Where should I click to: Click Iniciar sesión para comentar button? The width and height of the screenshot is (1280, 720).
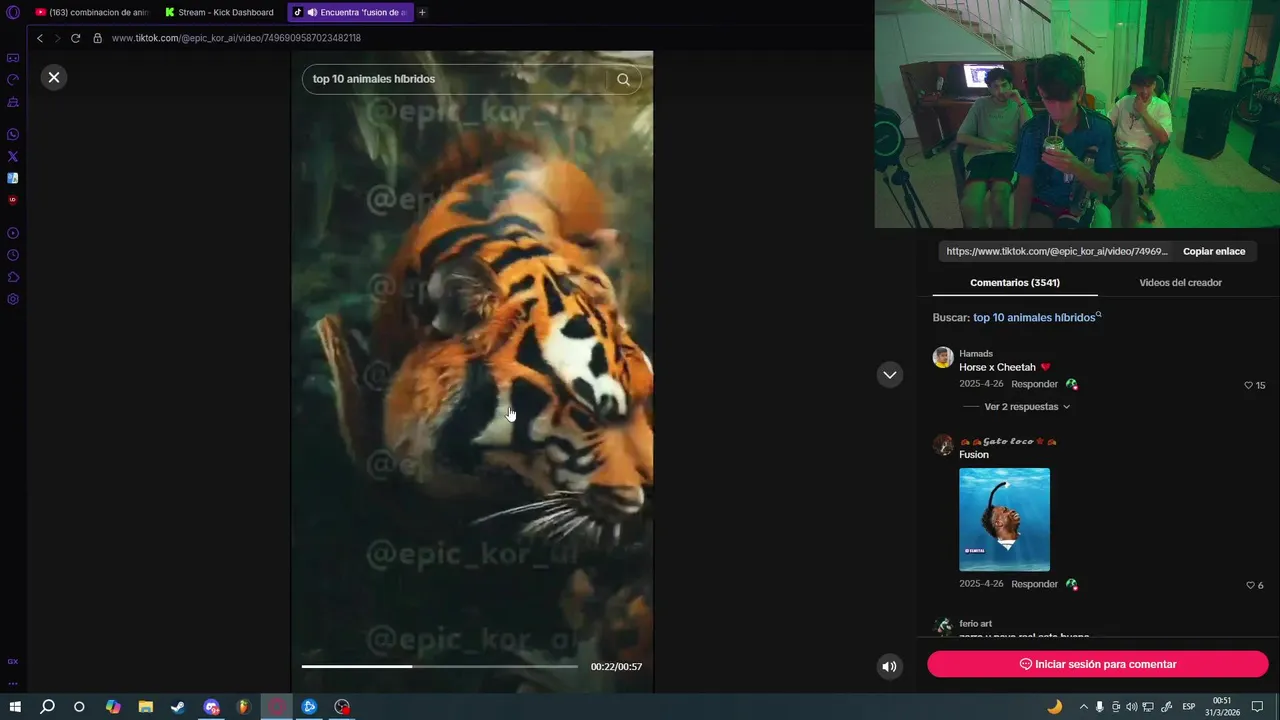(x=1097, y=664)
